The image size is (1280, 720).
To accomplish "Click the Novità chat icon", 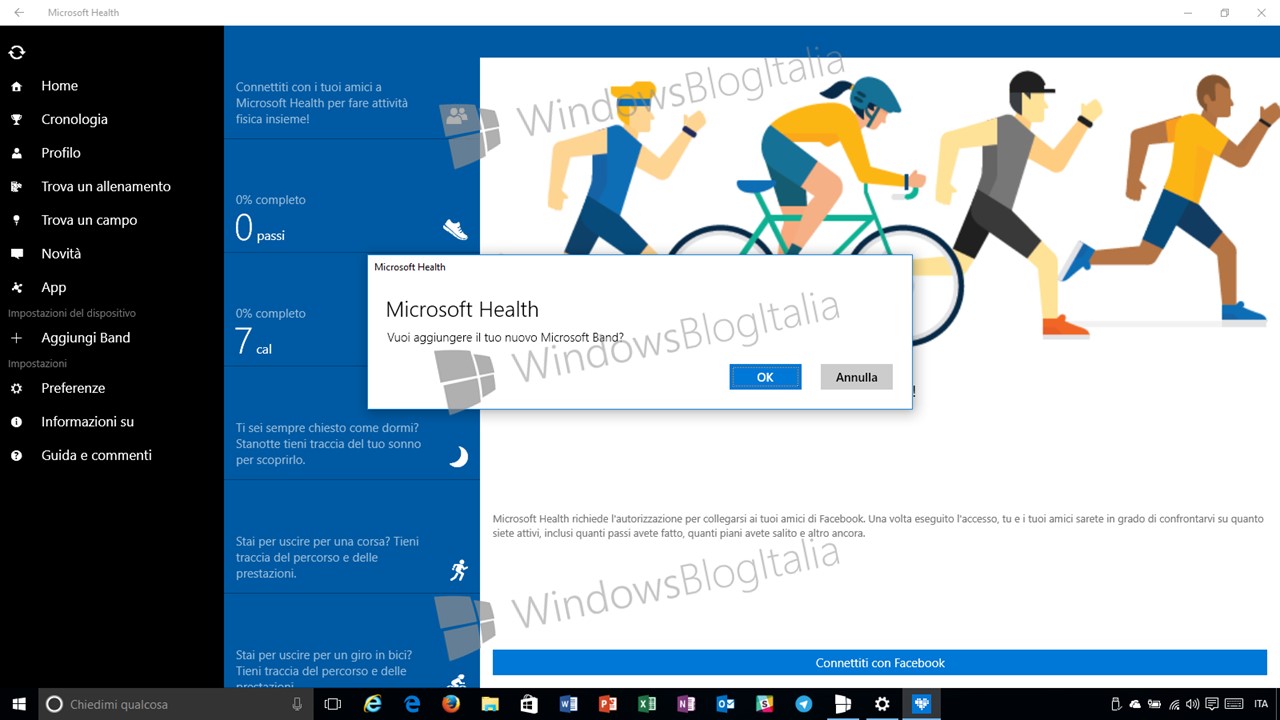I will click(x=16, y=254).
